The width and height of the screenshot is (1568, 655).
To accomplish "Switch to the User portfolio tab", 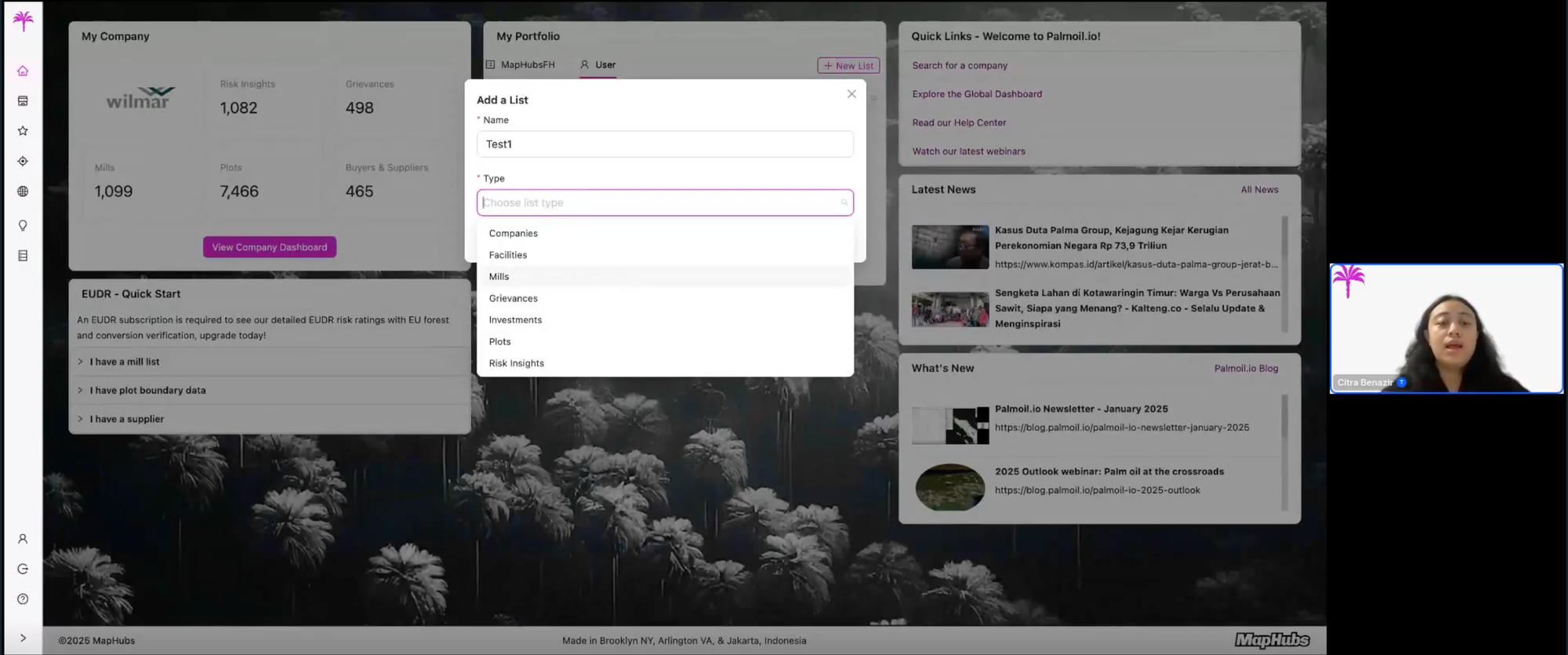I will coord(598,65).
